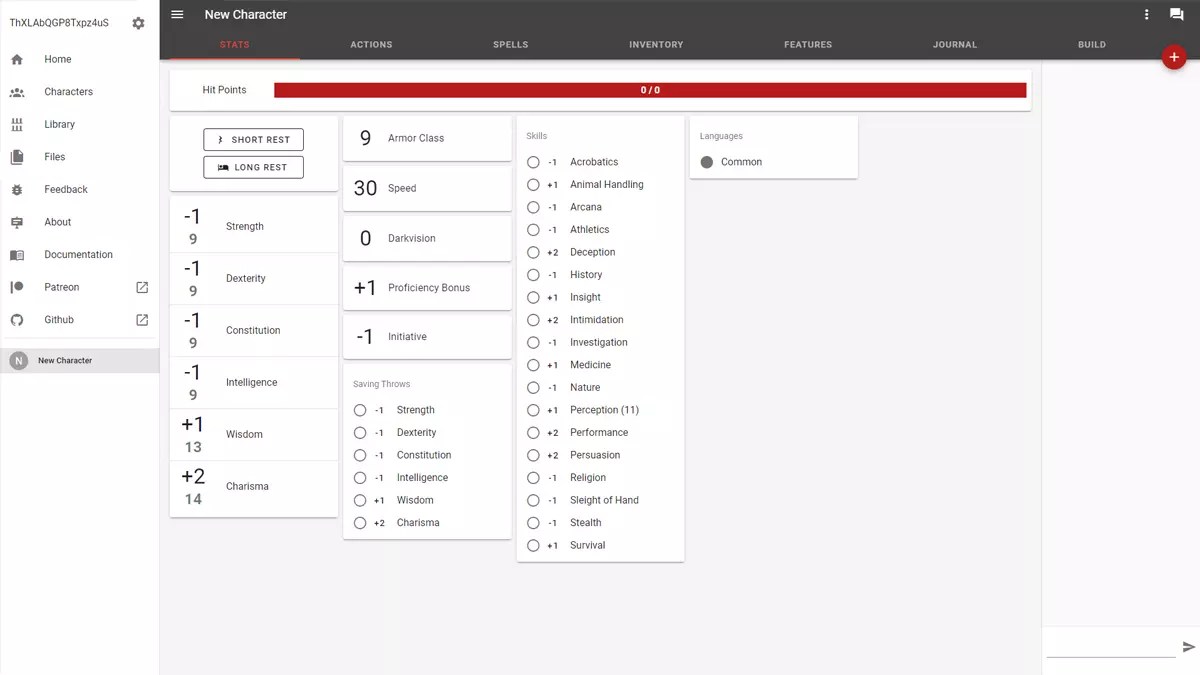Screen dimensions: 1200x675
Task: Open the navigation hamburger menu
Action: coord(177,14)
